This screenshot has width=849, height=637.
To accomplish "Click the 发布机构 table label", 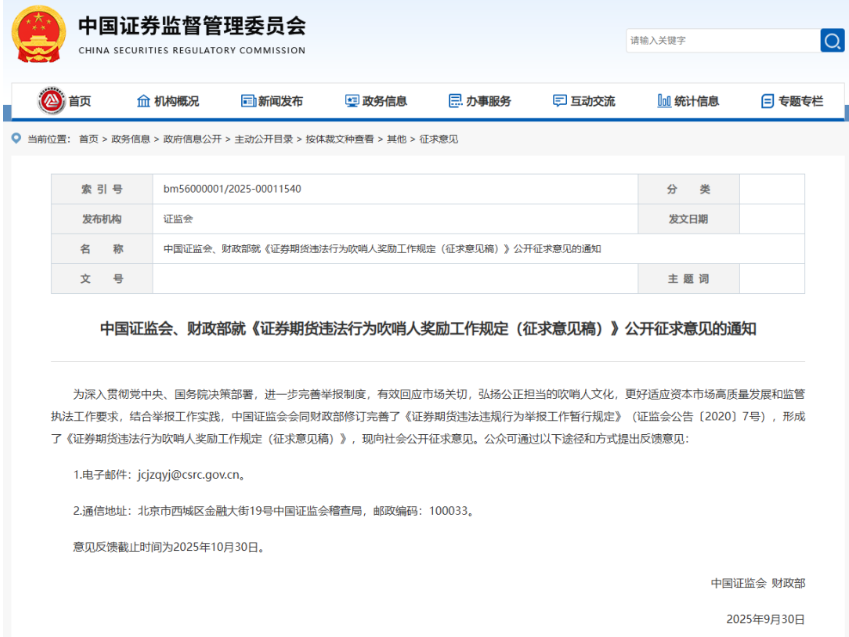I will pyautogui.click(x=102, y=219).
